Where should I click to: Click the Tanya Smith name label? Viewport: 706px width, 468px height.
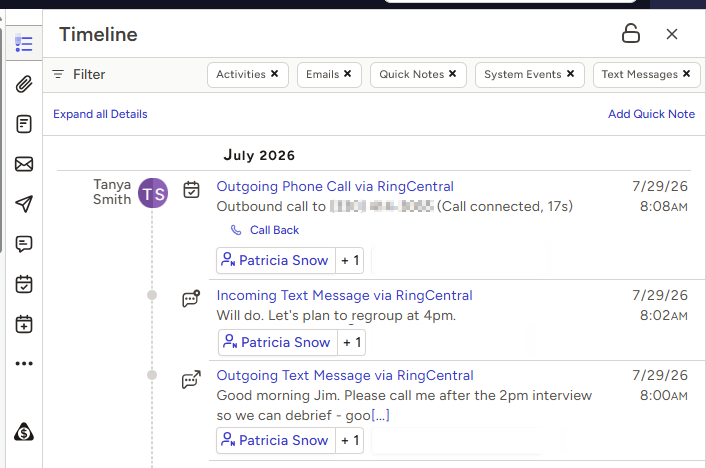pyautogui.click(x=112, y=192)
